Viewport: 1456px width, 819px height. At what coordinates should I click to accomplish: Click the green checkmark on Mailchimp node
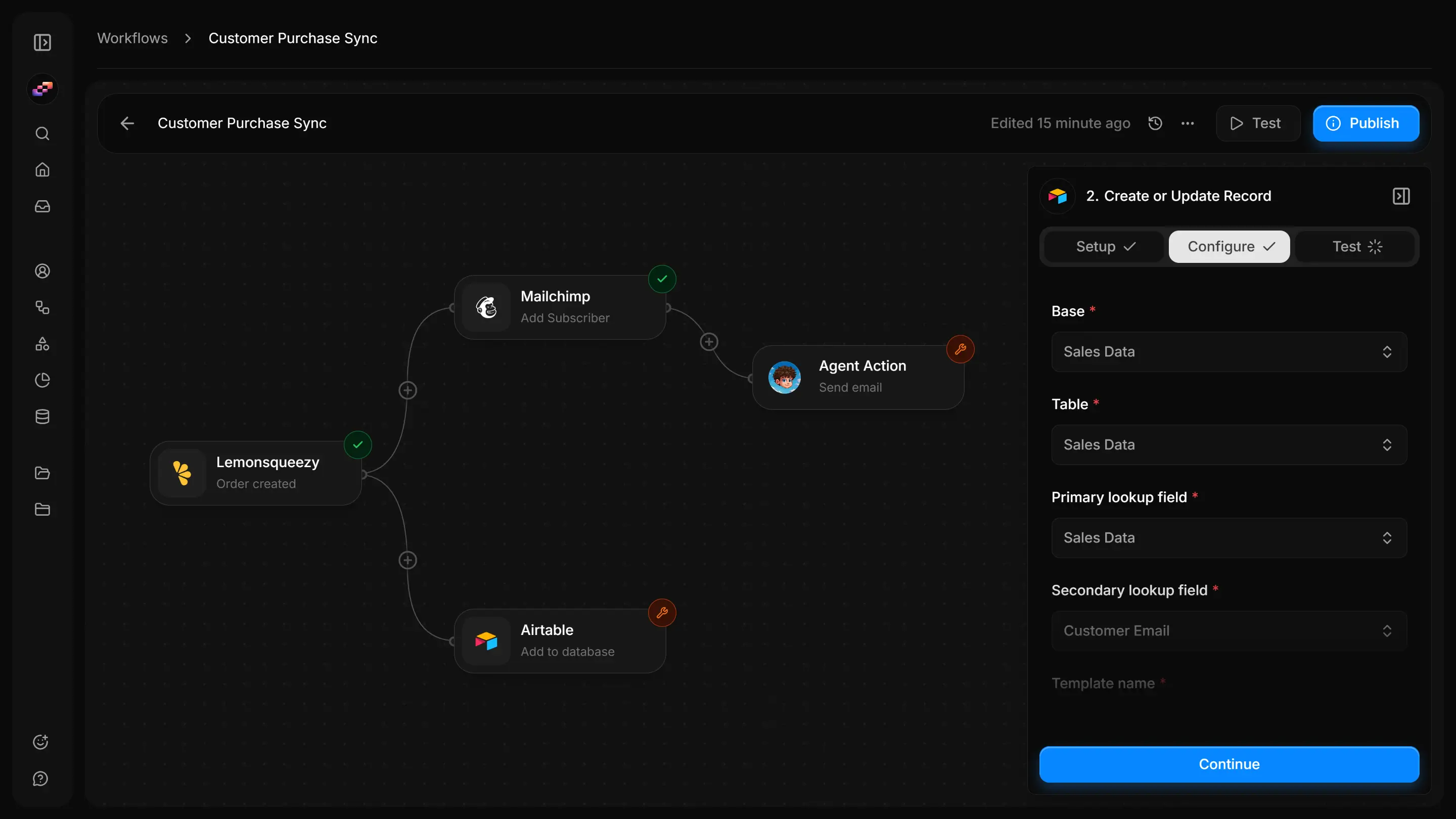point(662,279)
